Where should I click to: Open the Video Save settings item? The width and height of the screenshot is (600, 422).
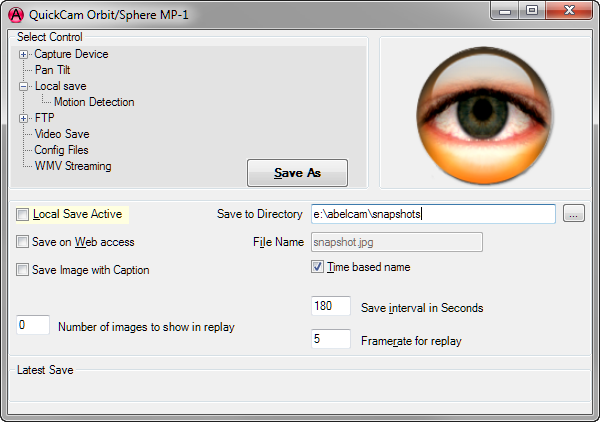point(62,134)
